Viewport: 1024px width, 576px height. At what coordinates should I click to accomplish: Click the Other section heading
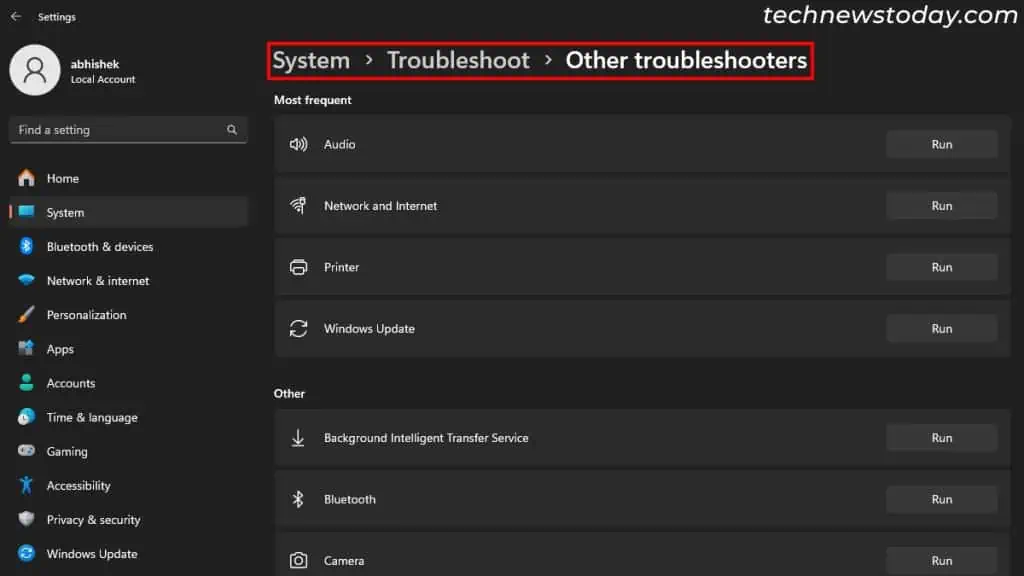coord(289,393)
